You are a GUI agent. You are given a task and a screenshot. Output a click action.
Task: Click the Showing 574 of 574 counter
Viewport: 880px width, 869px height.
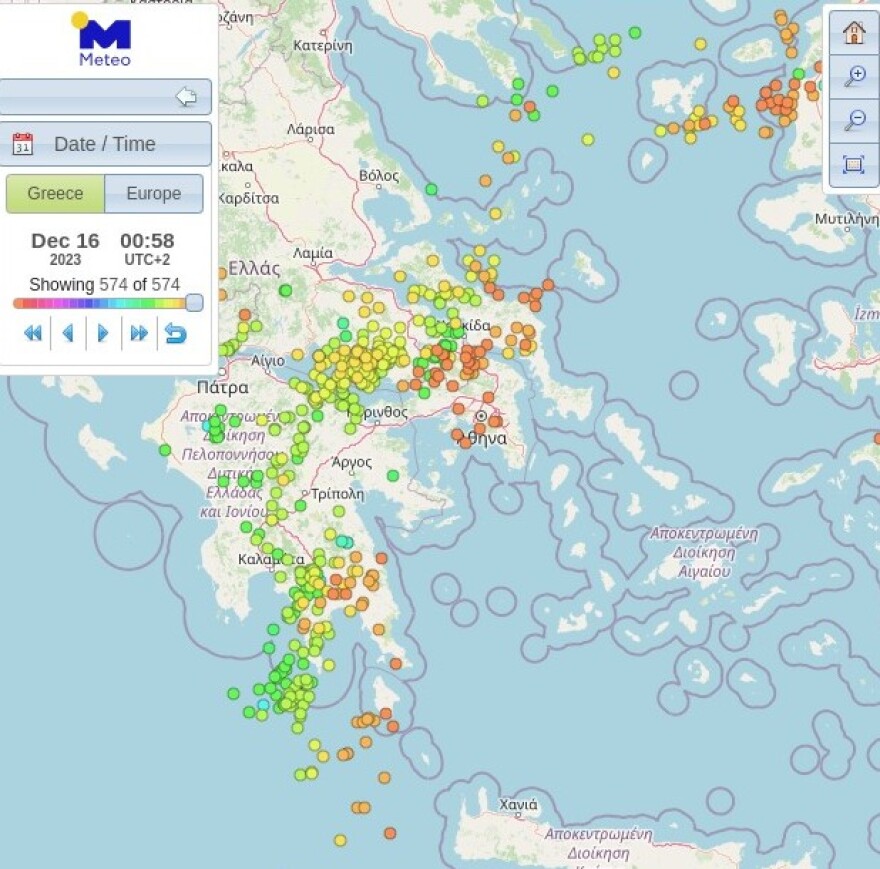(x=105, y=285)
